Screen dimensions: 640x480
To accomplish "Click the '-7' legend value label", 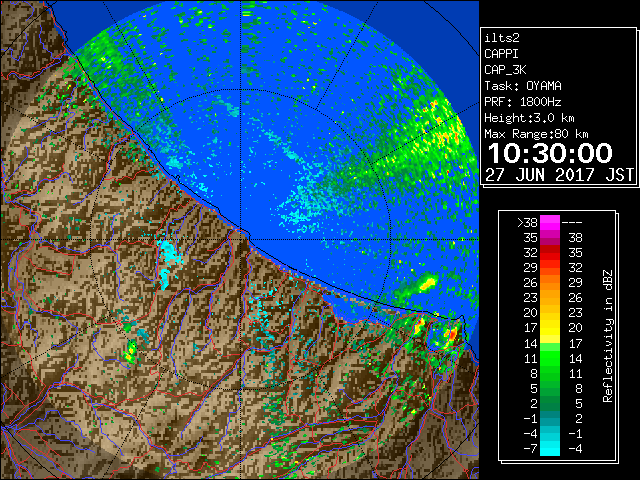I will click(530, 449).
